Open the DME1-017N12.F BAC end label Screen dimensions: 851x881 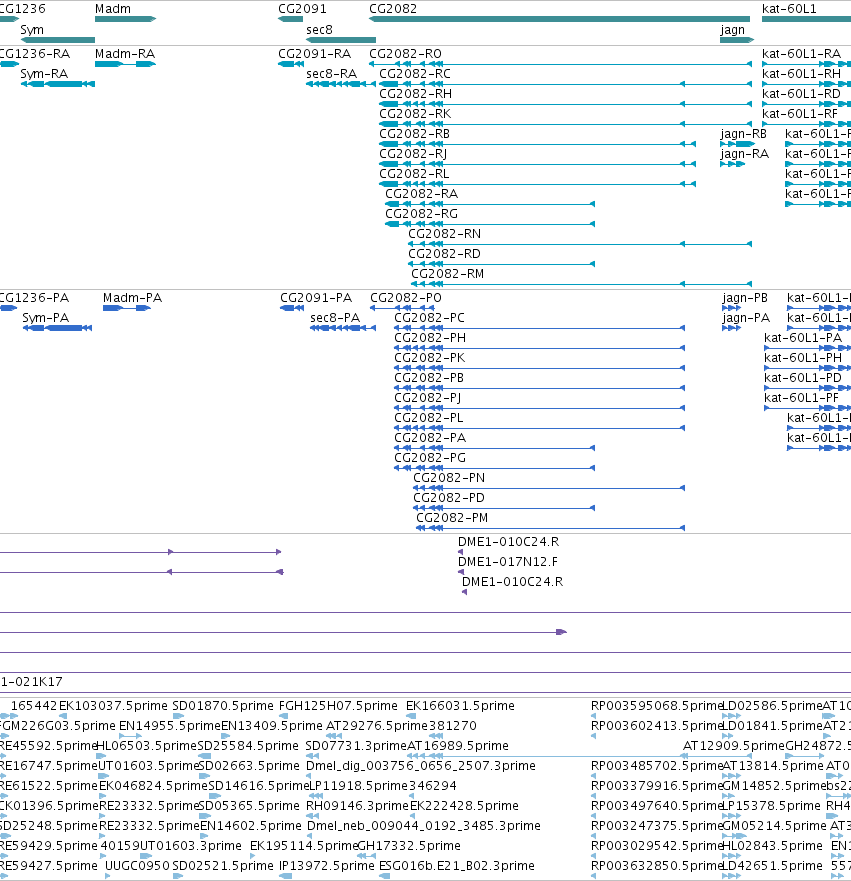(508, 562)
